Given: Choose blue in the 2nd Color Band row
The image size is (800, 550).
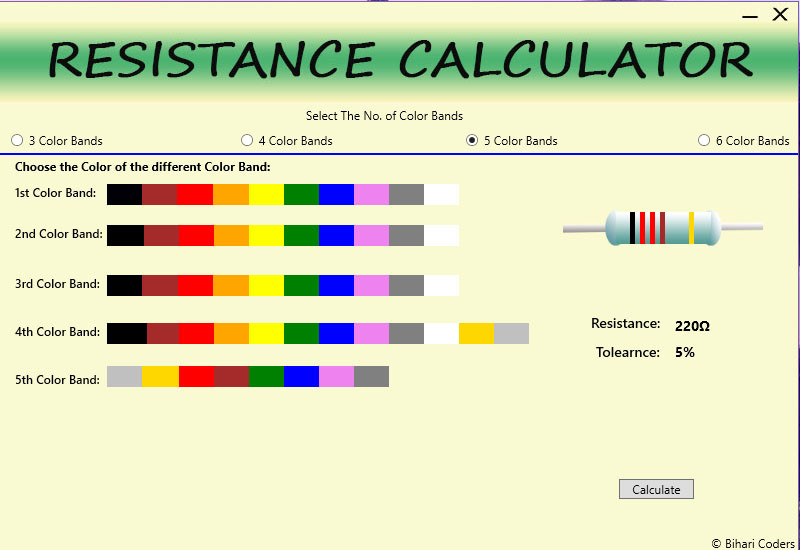Looking at the screenshot, I should 336,235.
